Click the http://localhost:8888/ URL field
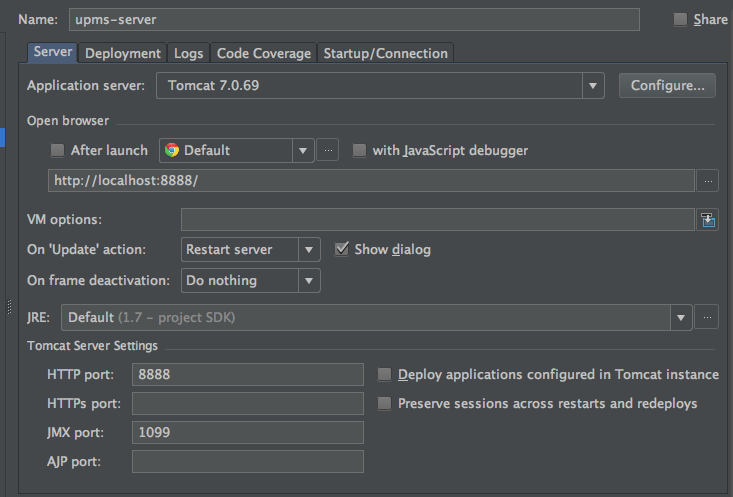This screenshot has width=733, height=497. click(371, 181)
